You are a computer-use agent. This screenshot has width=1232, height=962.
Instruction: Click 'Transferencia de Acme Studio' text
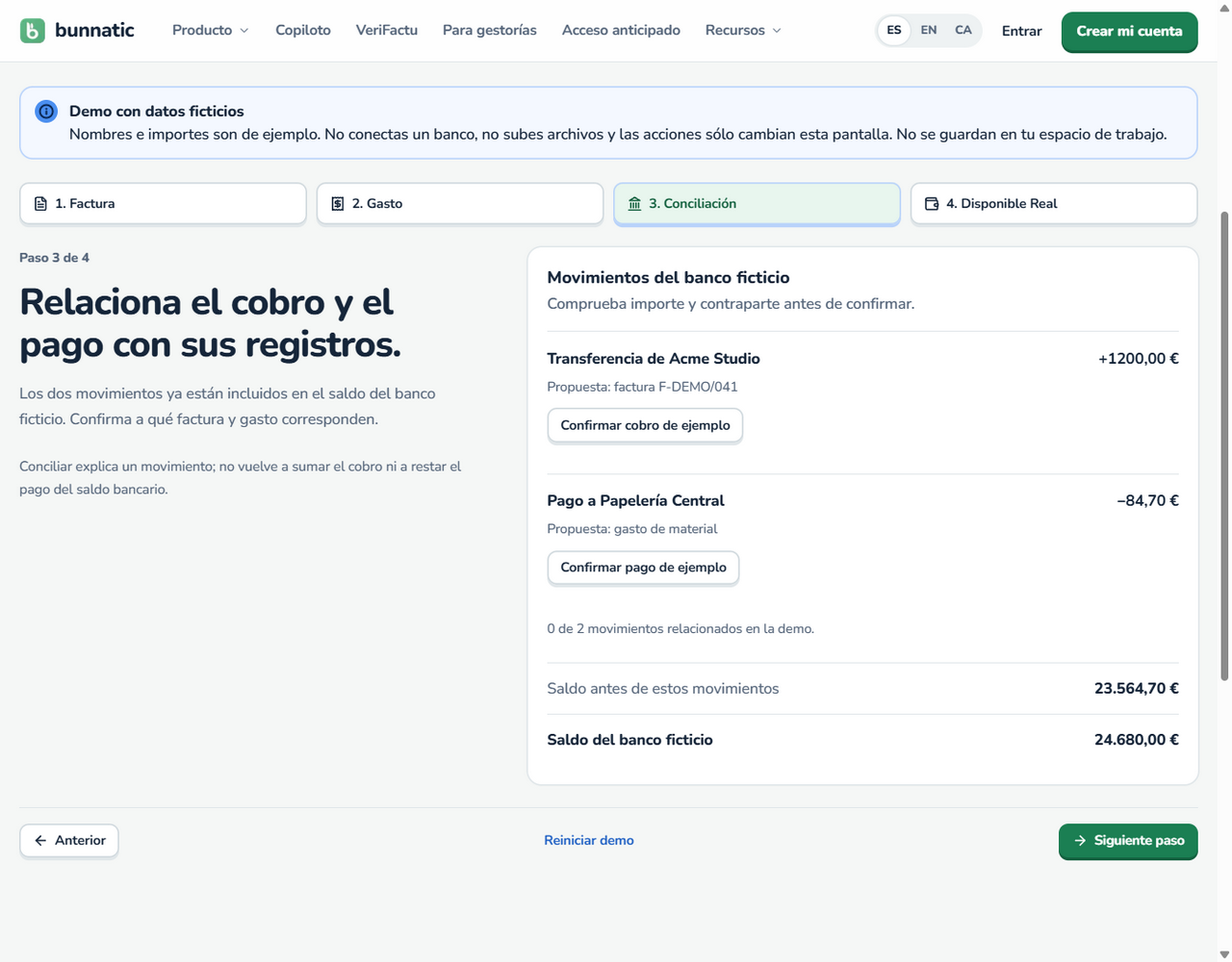coord(654,359)
